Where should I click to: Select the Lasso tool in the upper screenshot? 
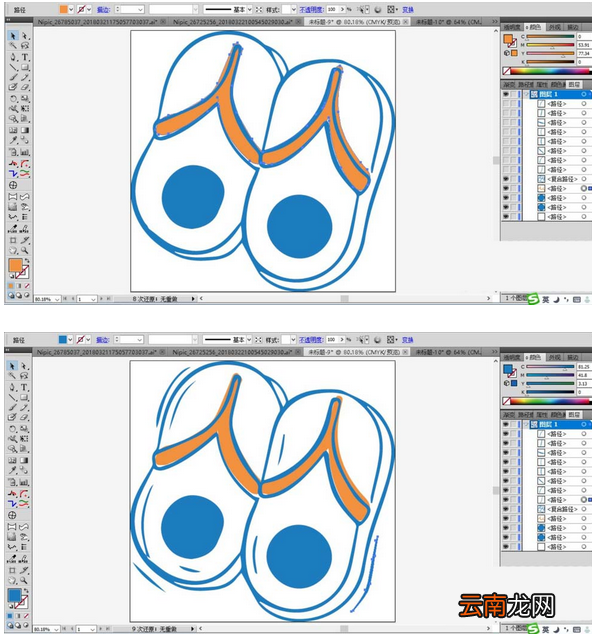tap(25, 45)
